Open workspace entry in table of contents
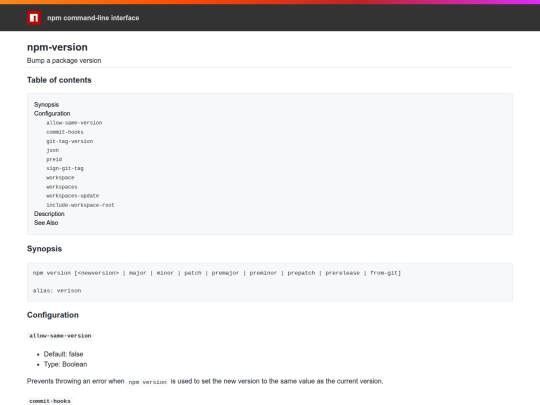 click(60, 178)
